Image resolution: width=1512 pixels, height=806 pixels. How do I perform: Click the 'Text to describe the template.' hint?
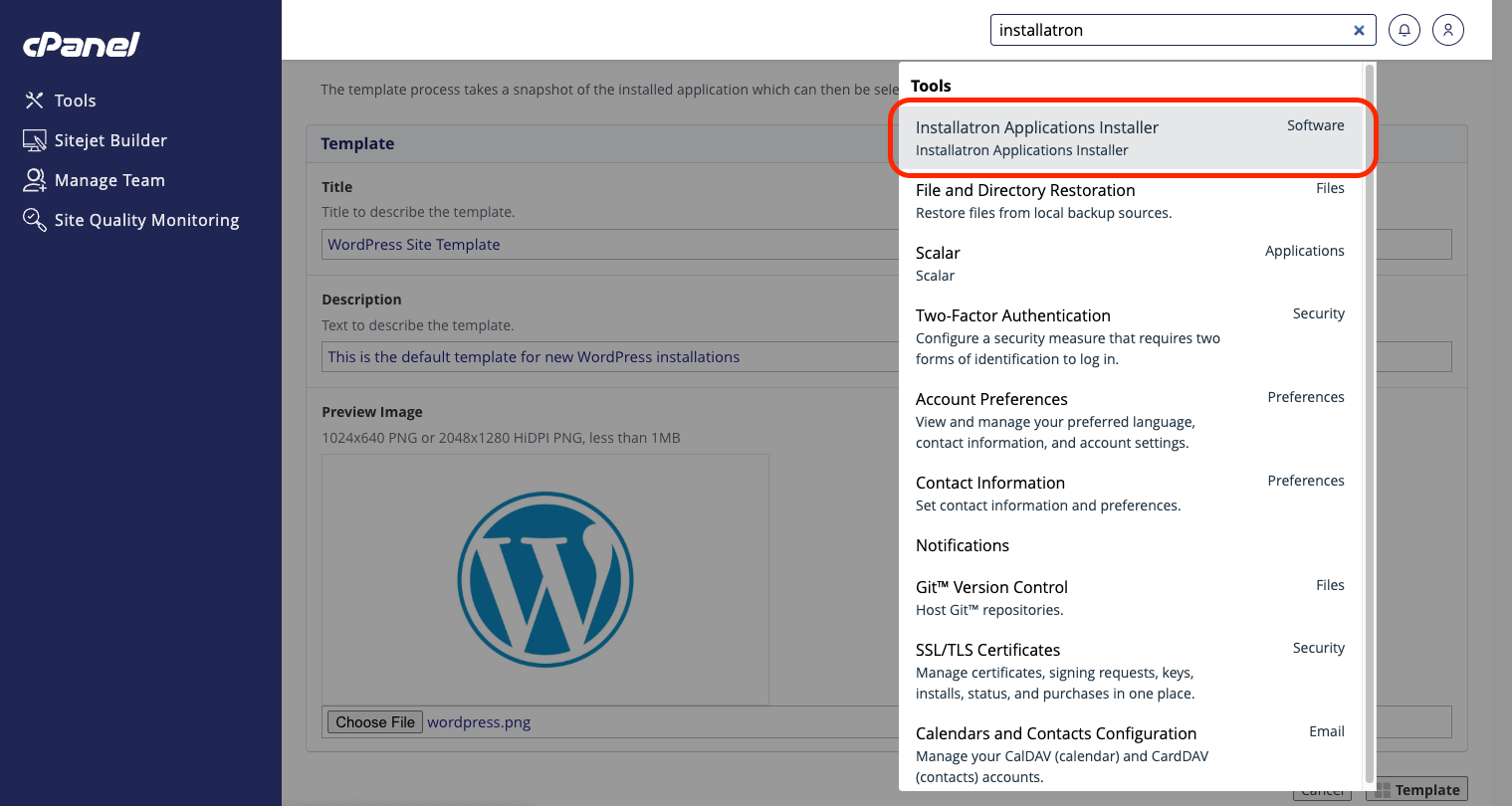point(418,325)
